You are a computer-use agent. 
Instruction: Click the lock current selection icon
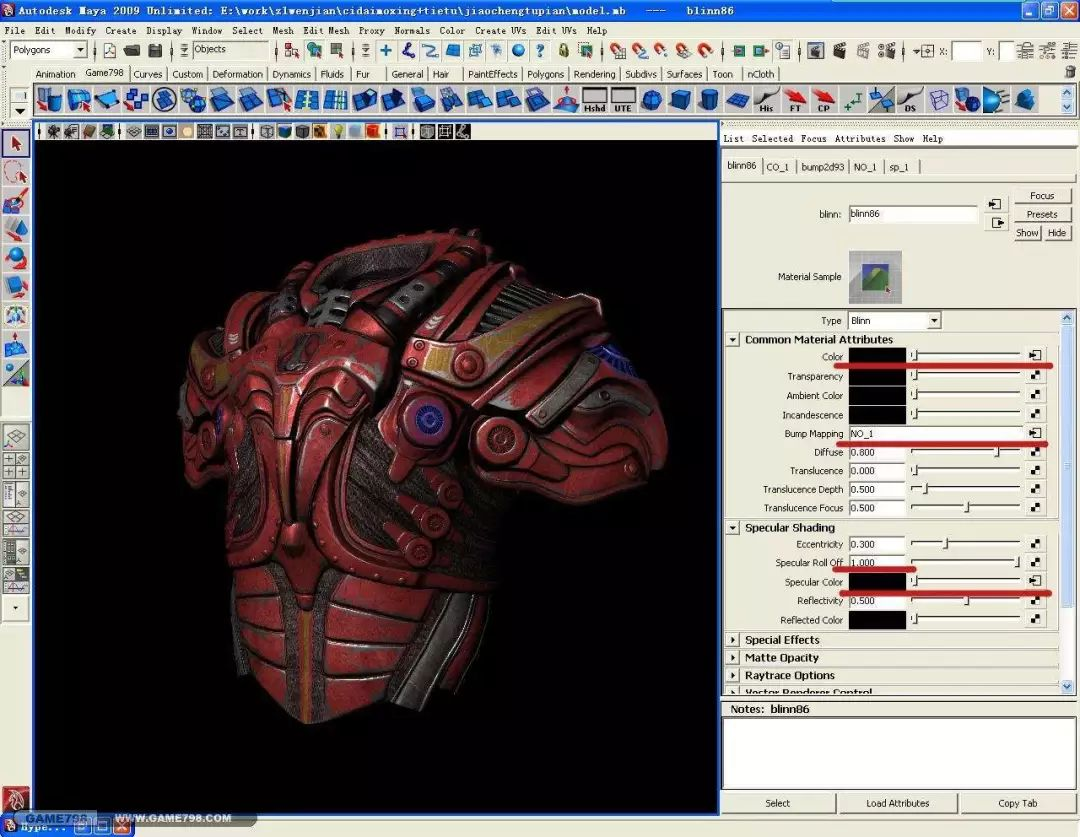click(x=563, y=50)
